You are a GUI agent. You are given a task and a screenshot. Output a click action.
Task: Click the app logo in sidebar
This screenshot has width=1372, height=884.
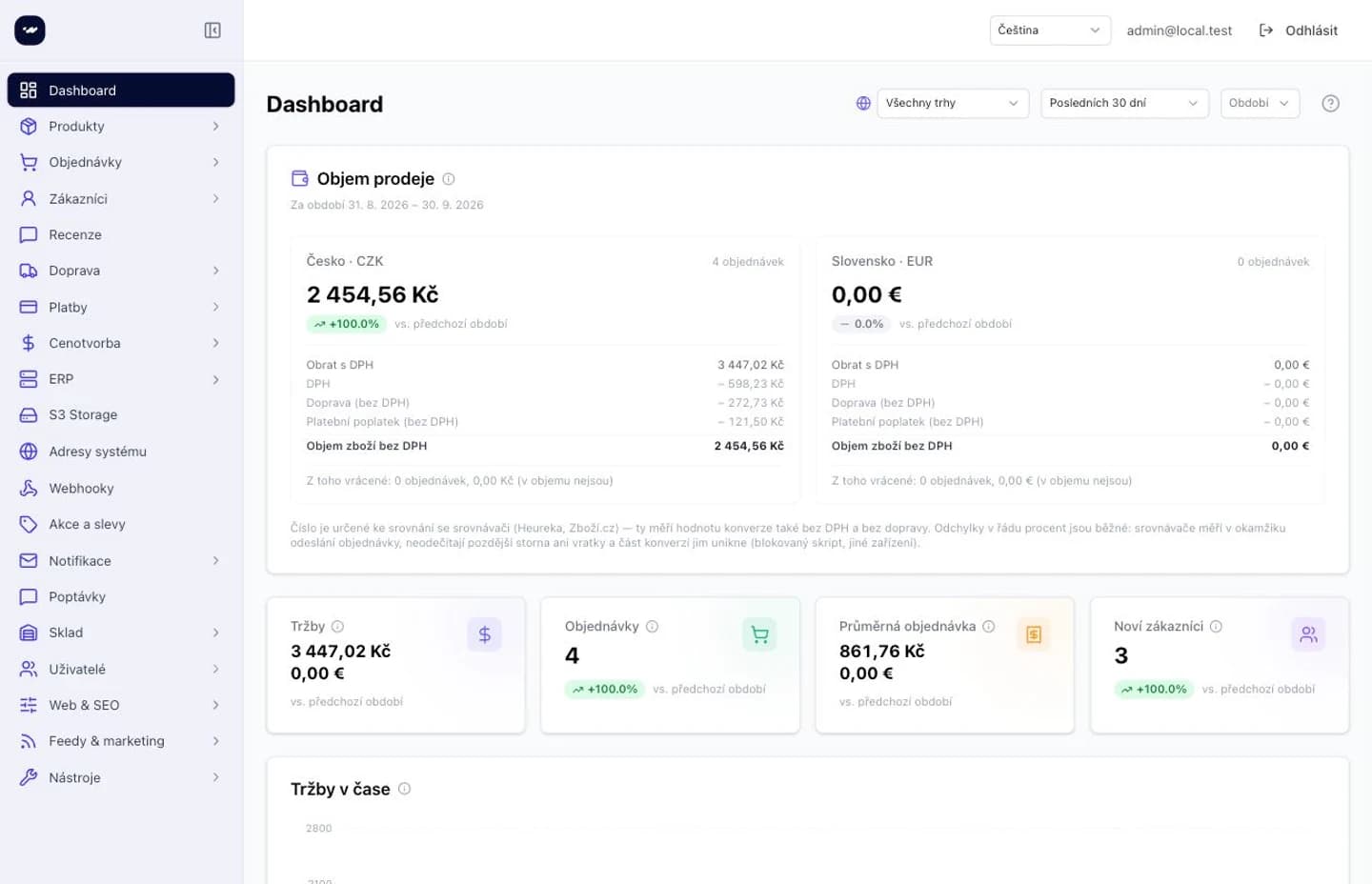pos(30,30)
